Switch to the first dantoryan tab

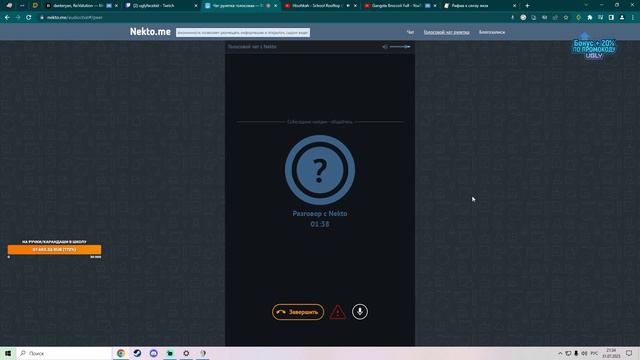pyautogui.click(x=82, y=6)
